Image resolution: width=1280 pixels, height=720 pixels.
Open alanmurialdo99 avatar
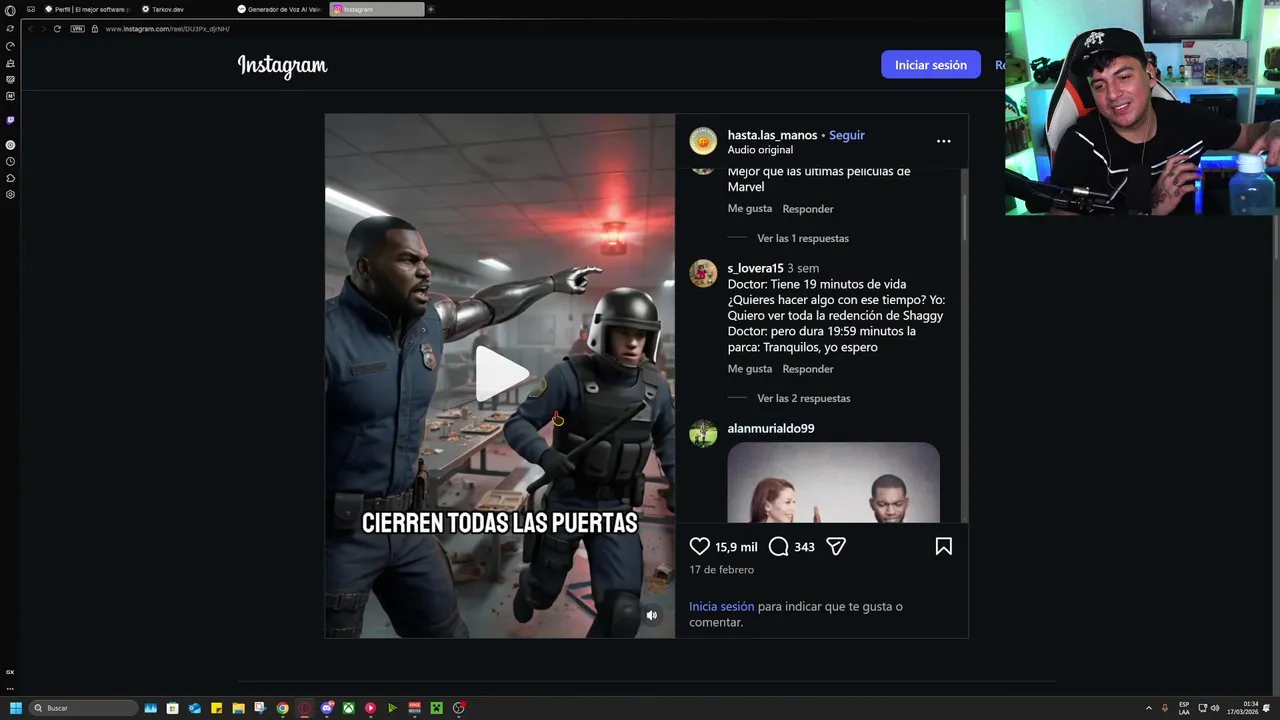[x=703, y=433]
